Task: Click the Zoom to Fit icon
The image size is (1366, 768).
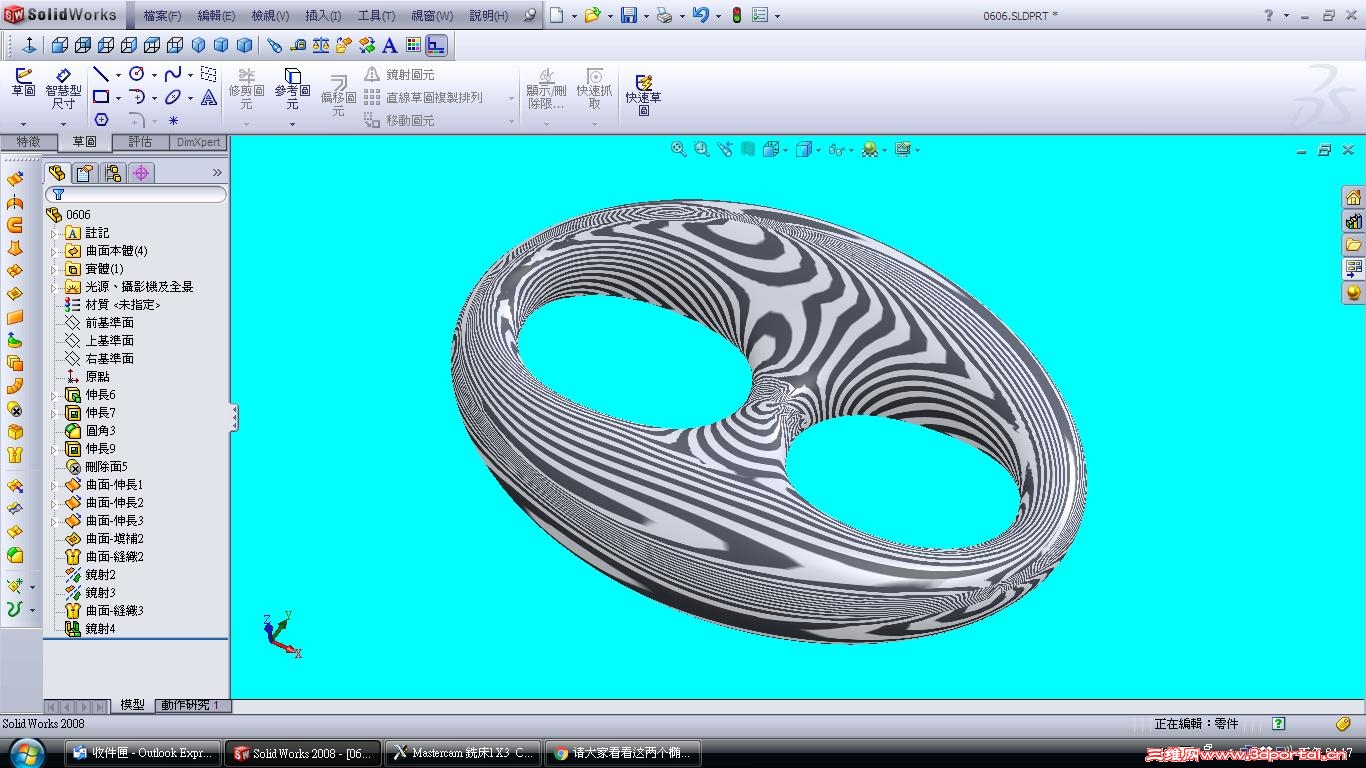Action: [678, 150]
